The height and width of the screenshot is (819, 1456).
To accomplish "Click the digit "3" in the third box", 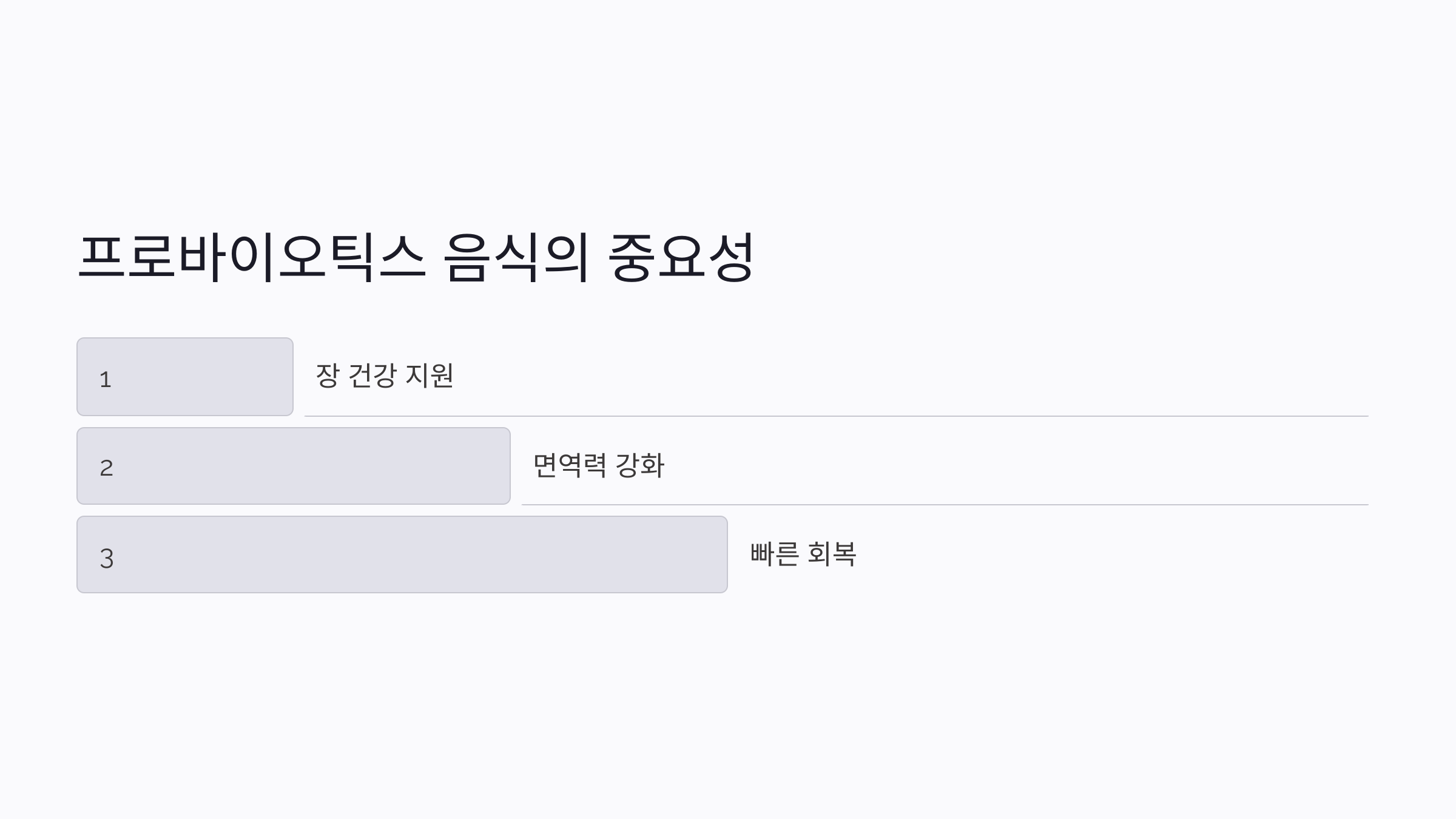I will click(x=107, y=558).
